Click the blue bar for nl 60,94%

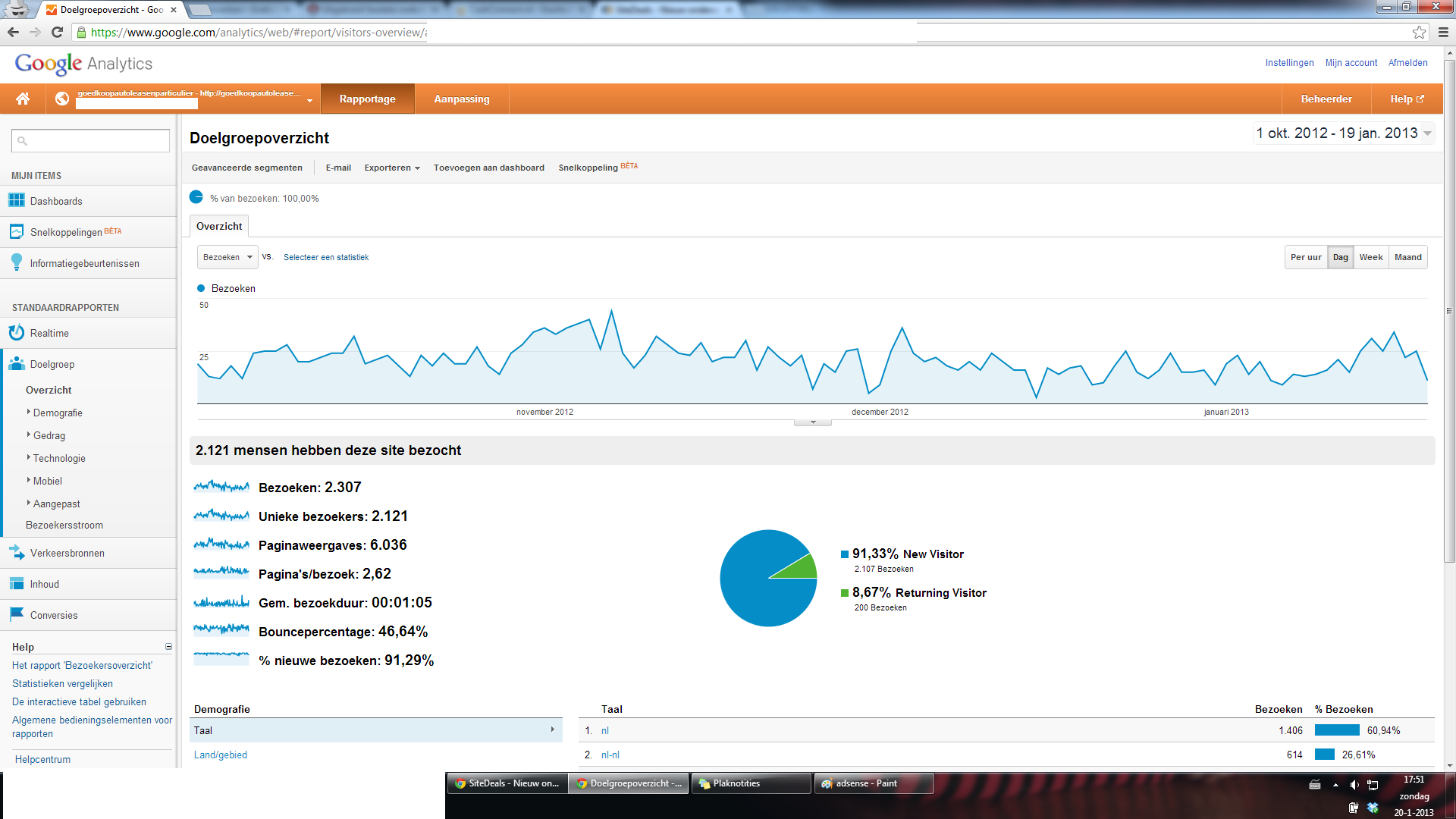coord(1337,730)
